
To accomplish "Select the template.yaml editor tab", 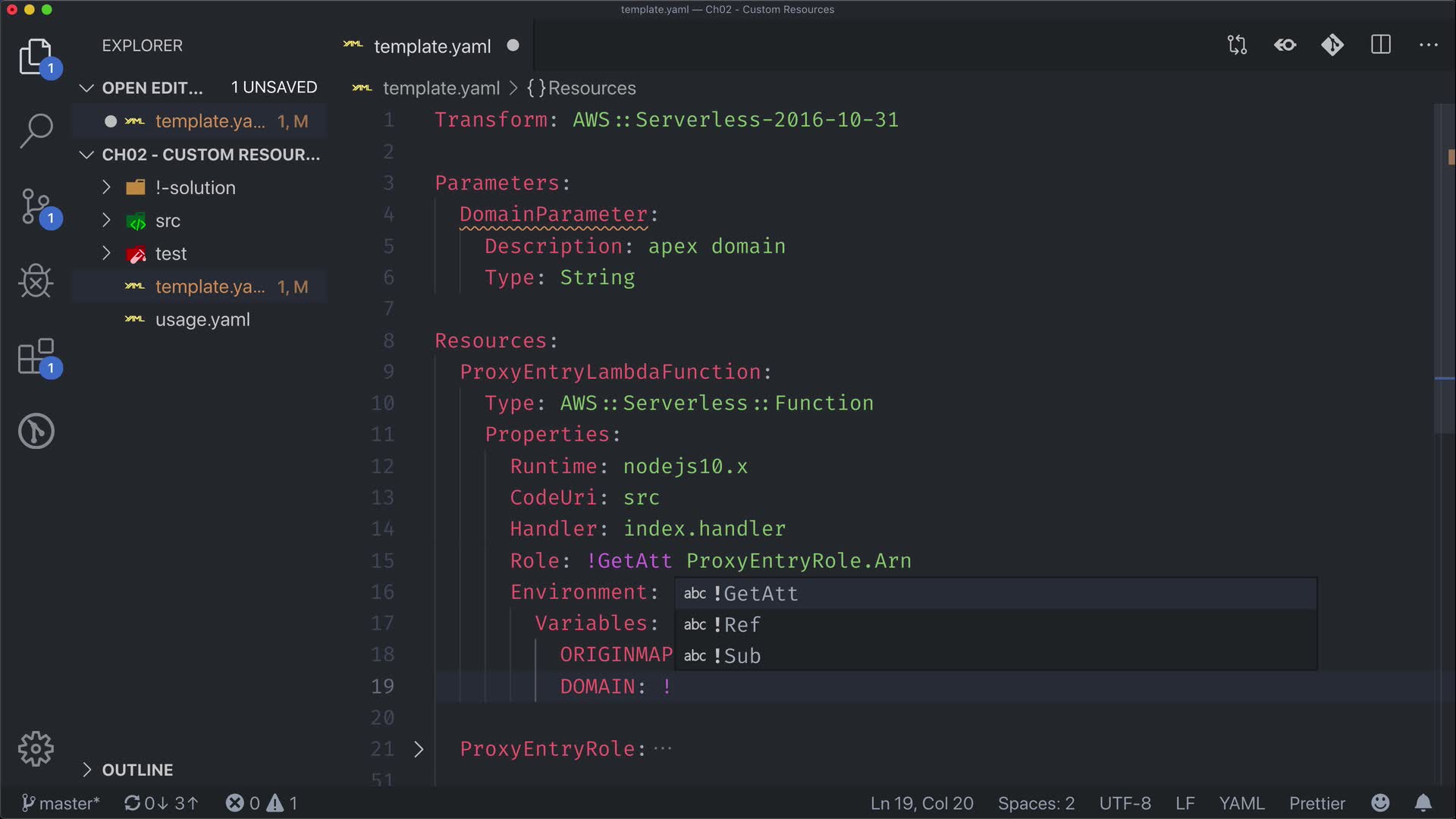I will click(432, 46).
